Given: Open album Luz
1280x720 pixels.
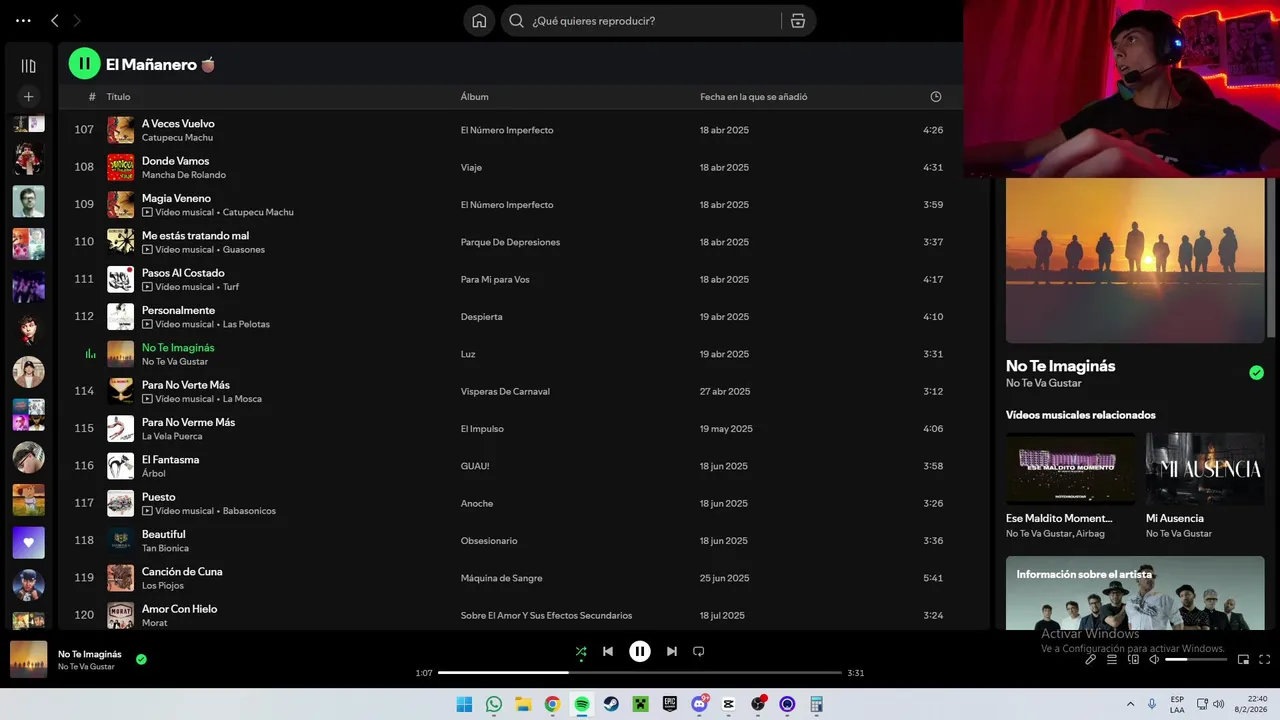Looking at the screenshot, I should (x=468, y=354).
